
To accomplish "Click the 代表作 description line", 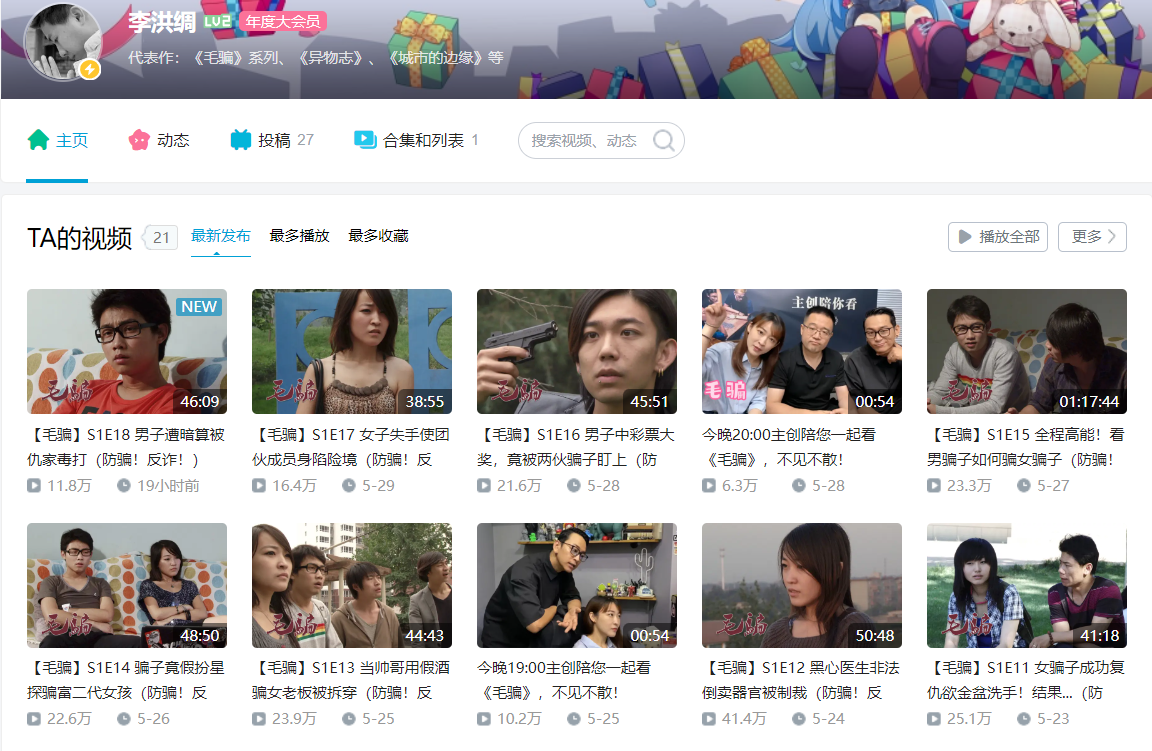I will click(x=316, y=57).
